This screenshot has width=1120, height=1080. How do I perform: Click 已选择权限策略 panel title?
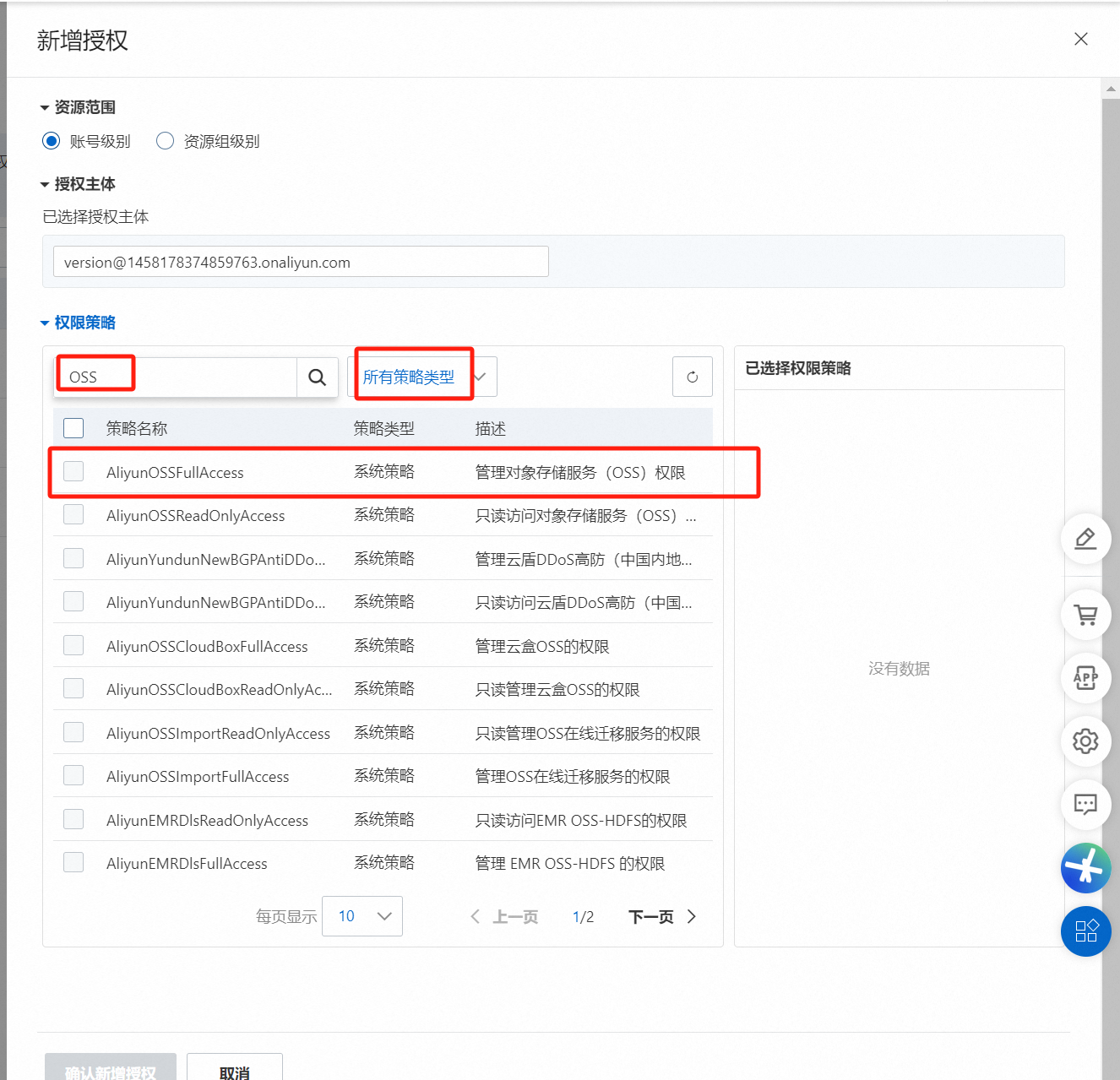click(x=798, y=368)
